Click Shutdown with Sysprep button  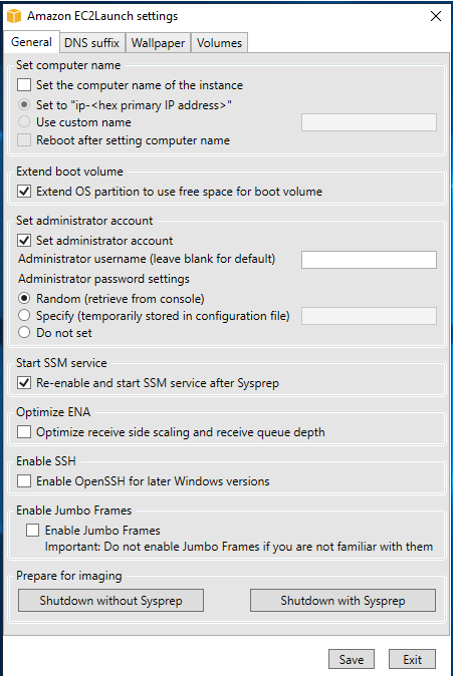click(343, 601)
